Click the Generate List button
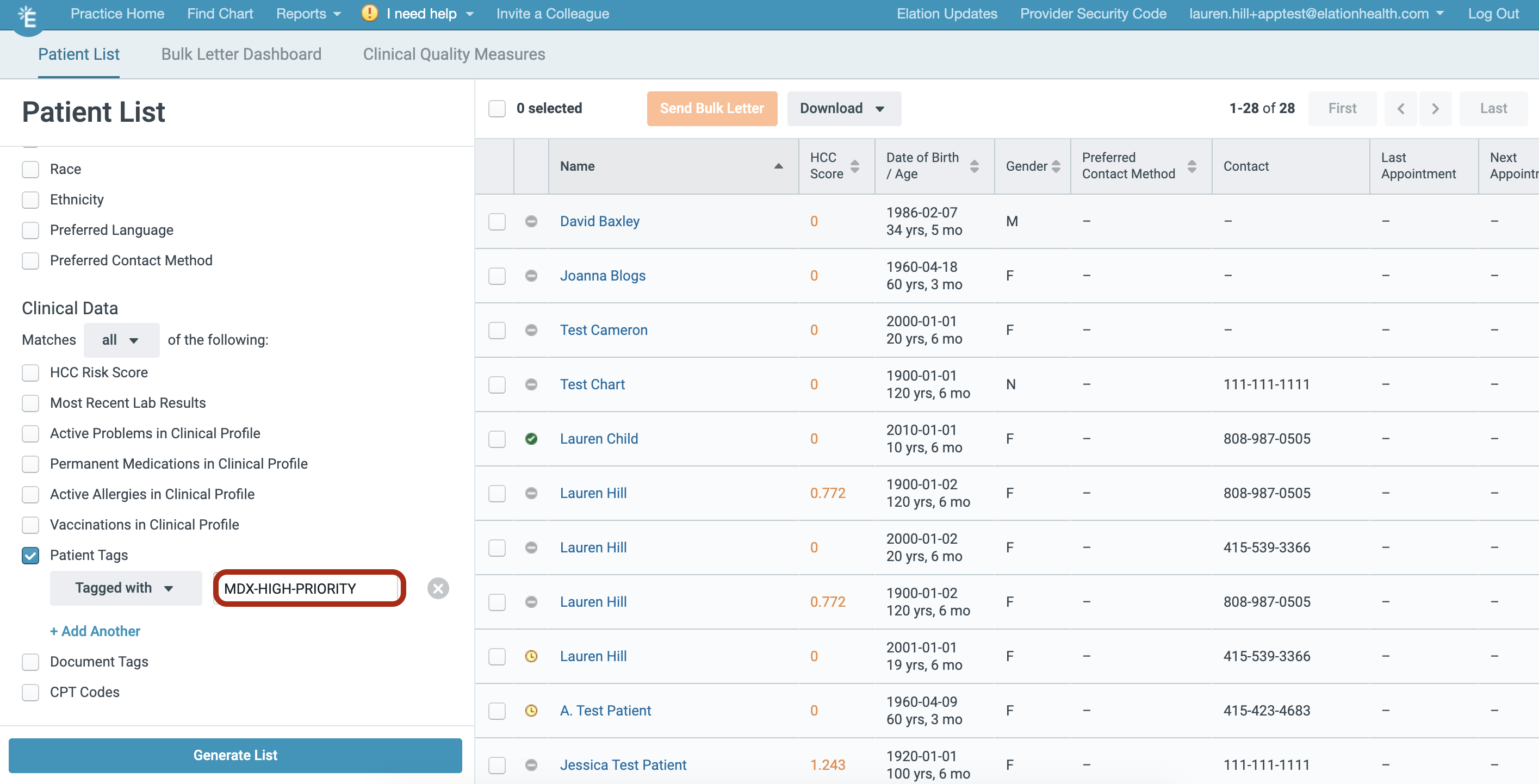Viewport: 1539px width, 784px height. click(x=235, y=755)
